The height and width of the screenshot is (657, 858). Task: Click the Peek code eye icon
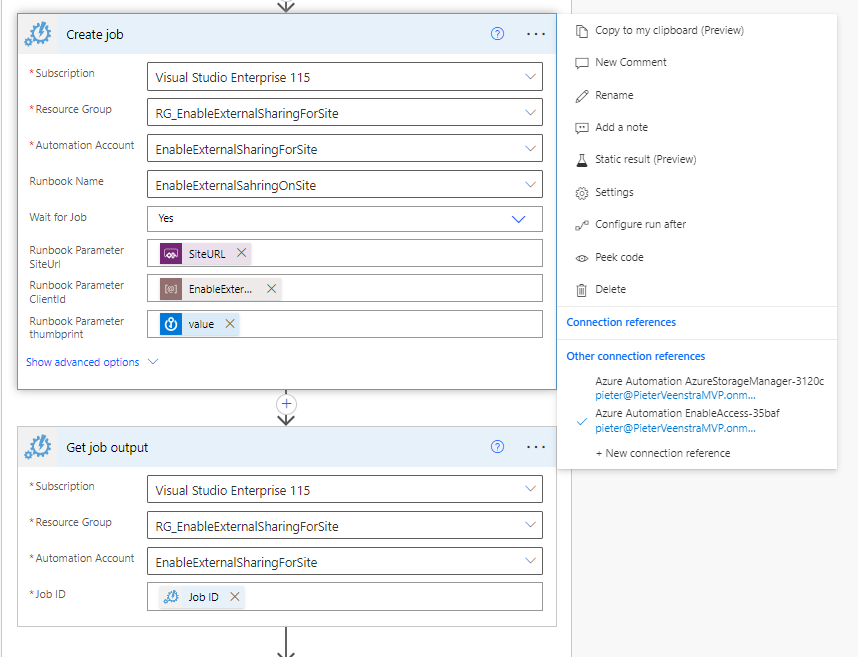pos(582,258)
